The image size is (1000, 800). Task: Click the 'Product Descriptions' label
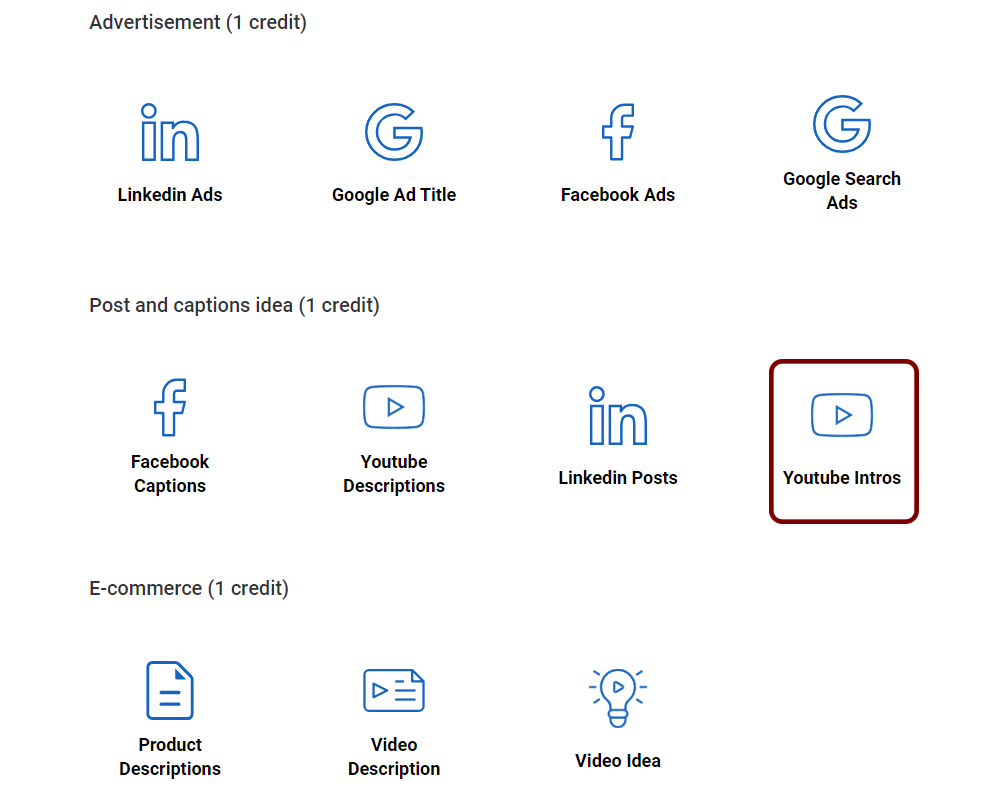pos(170,757)
